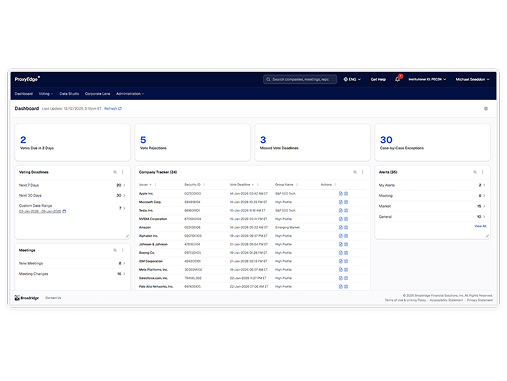Click the search icon in Alerts panel
The image size is (507, 381).
(475, 172)
